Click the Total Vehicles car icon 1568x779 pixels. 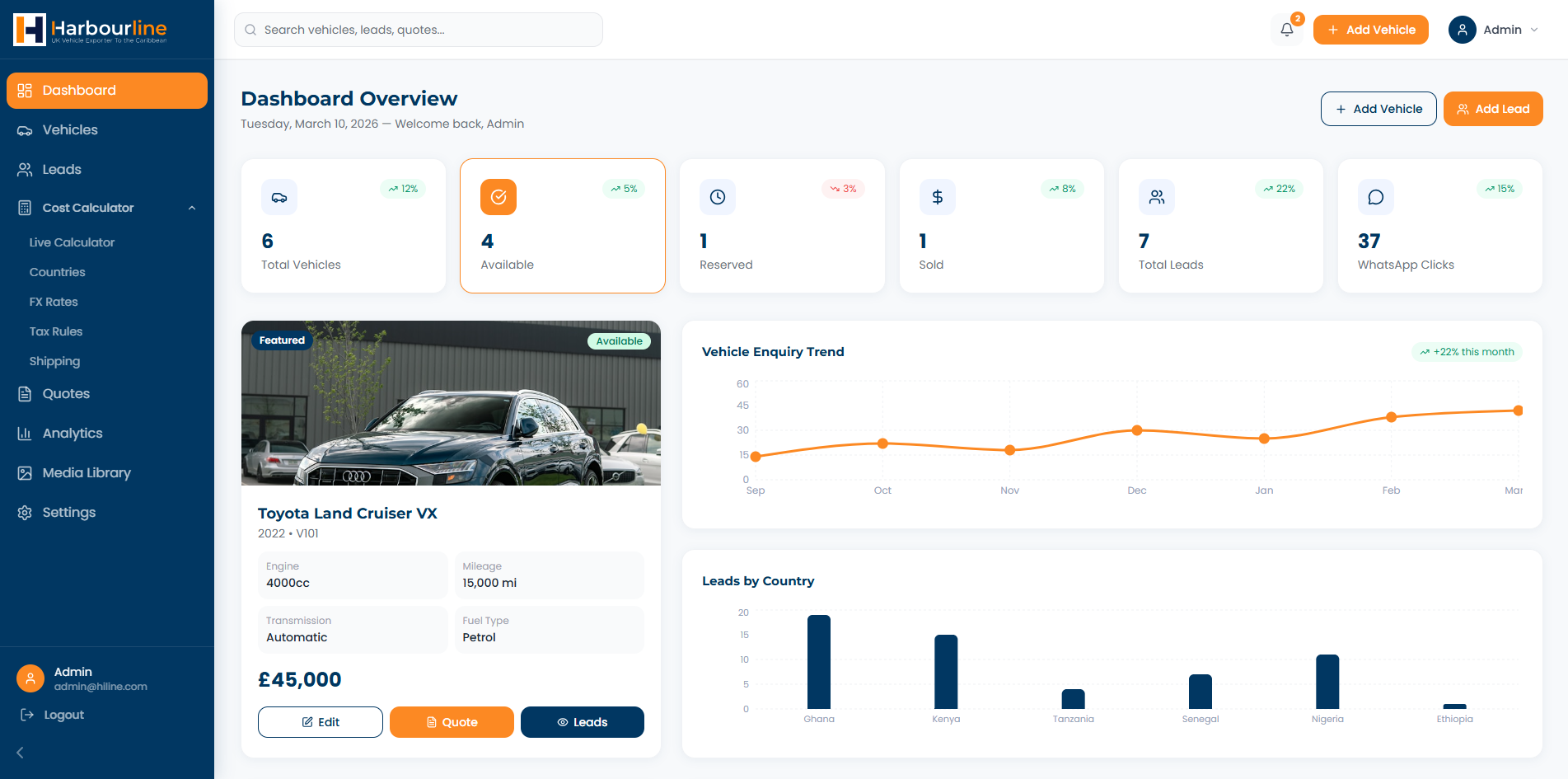pos(279,197)
